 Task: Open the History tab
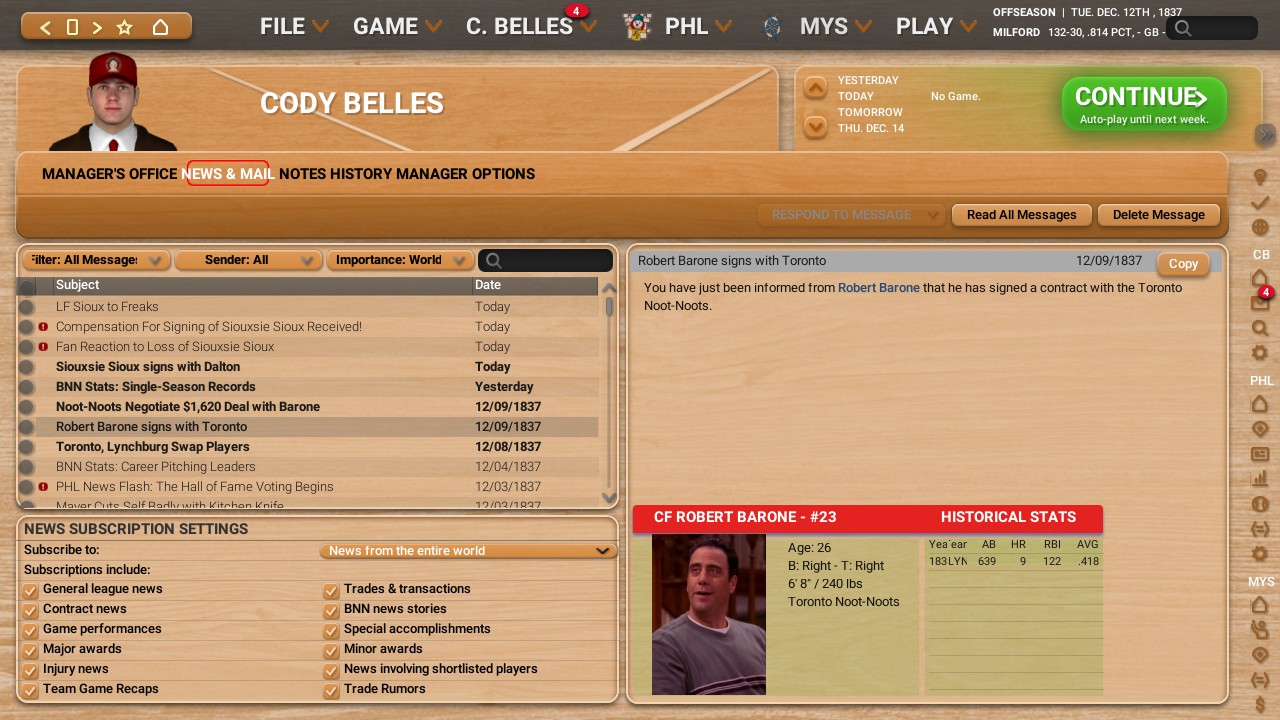(x=361, y=174)
